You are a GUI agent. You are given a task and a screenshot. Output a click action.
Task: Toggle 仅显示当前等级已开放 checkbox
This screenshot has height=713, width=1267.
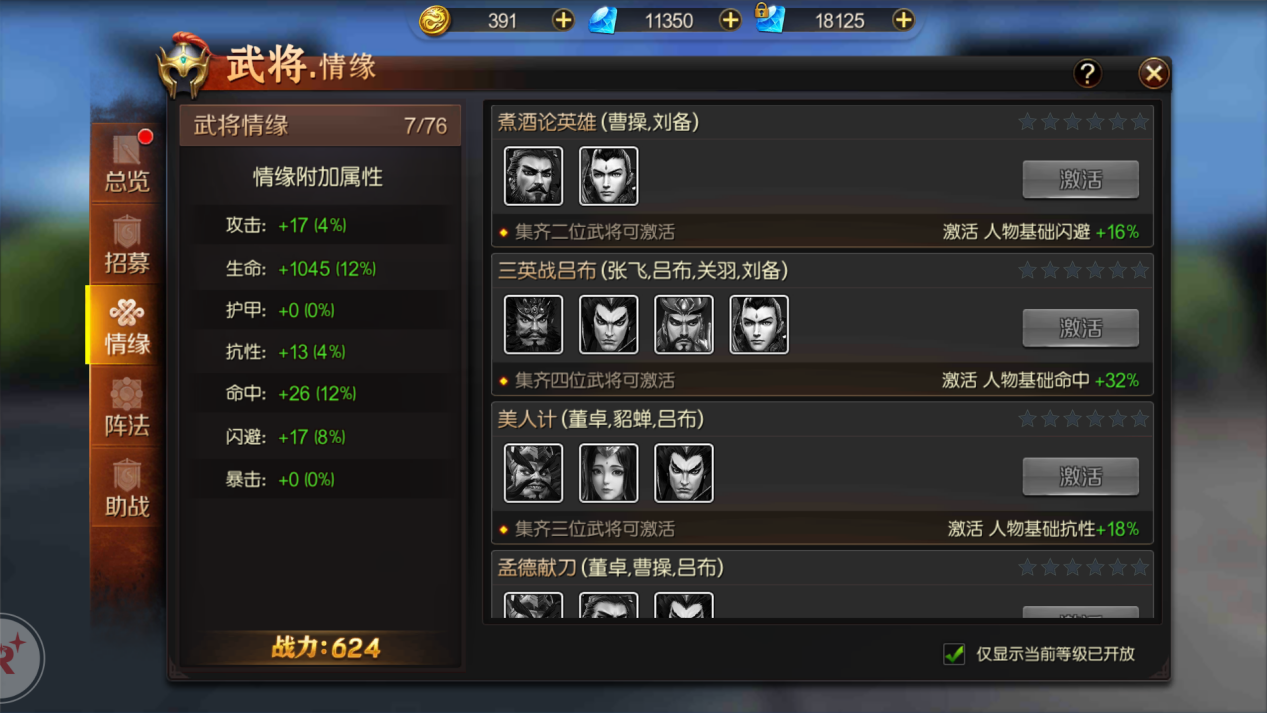(x=954, y=654)
